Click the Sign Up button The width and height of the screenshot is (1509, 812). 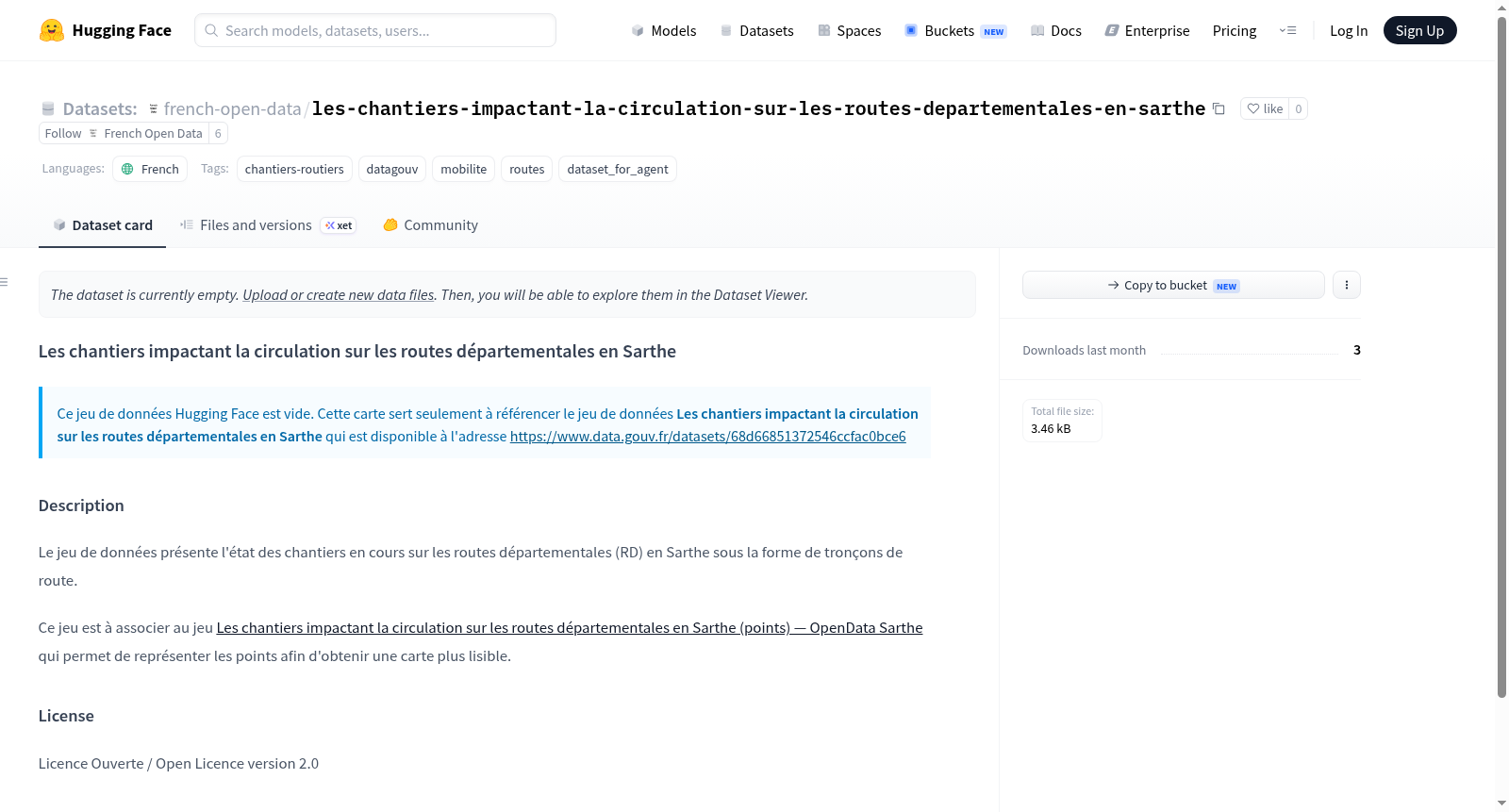click(x=1419, y=30)
